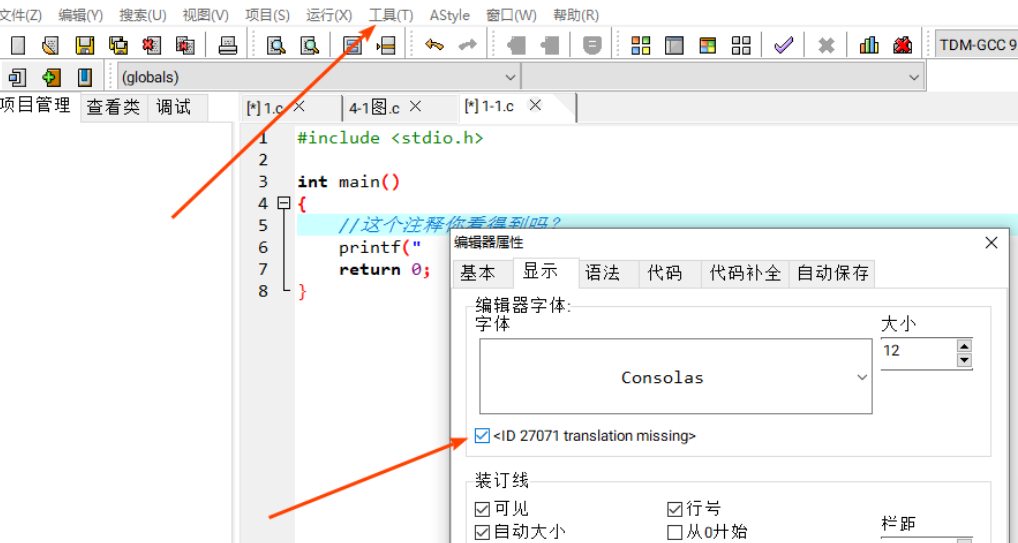Close the 4-1图.c file tab
The image size is (1018, 543).
(416, 106)
